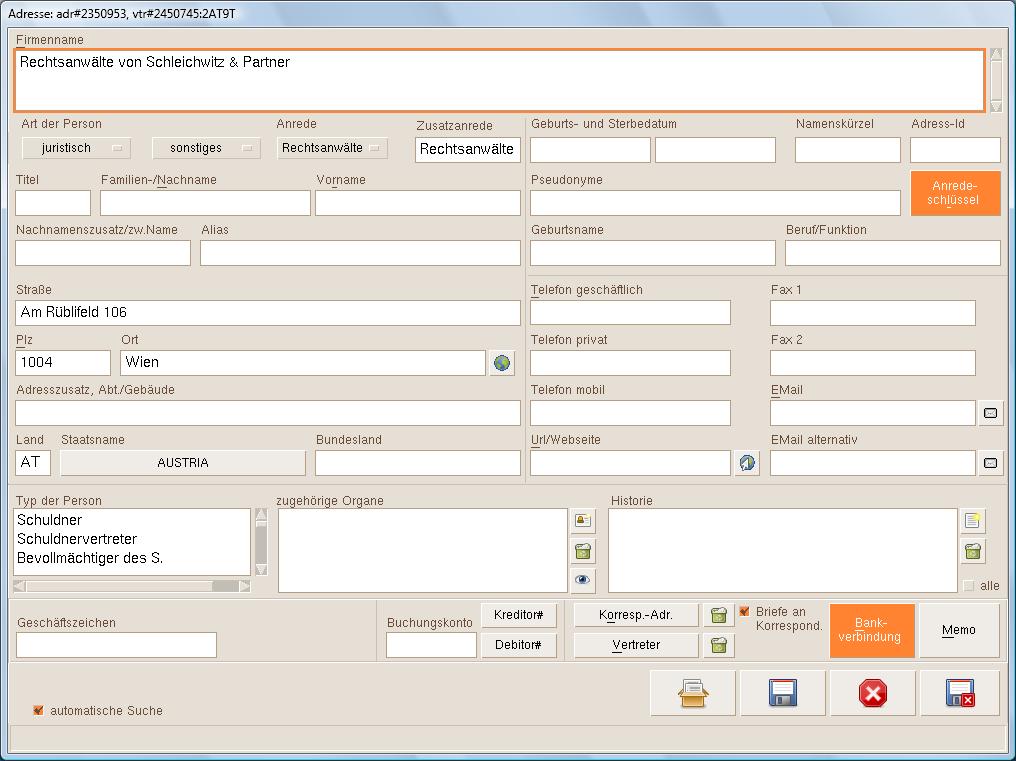Add an organ via the contact card icon
Screen dimensions: 1016x761
(583, 521)
